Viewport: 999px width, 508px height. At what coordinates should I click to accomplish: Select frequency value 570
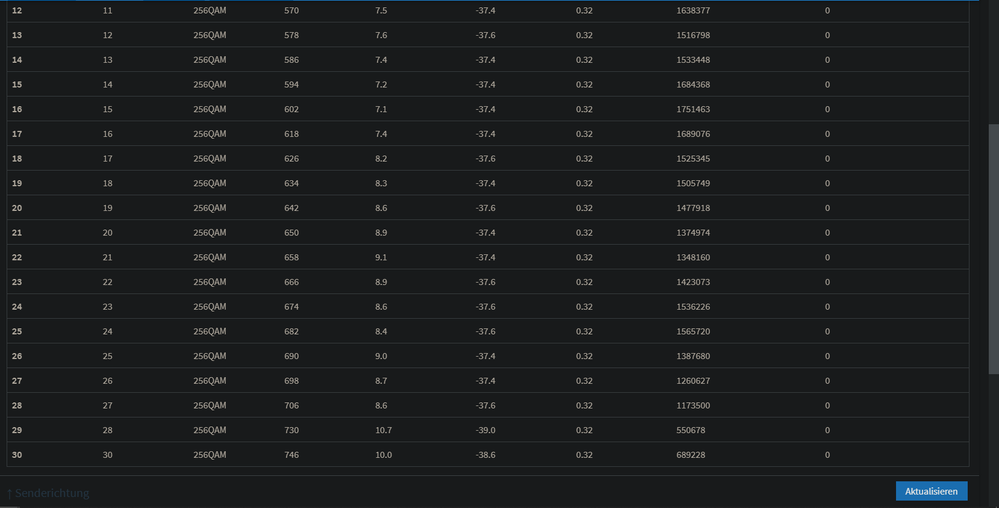[291, 11]
